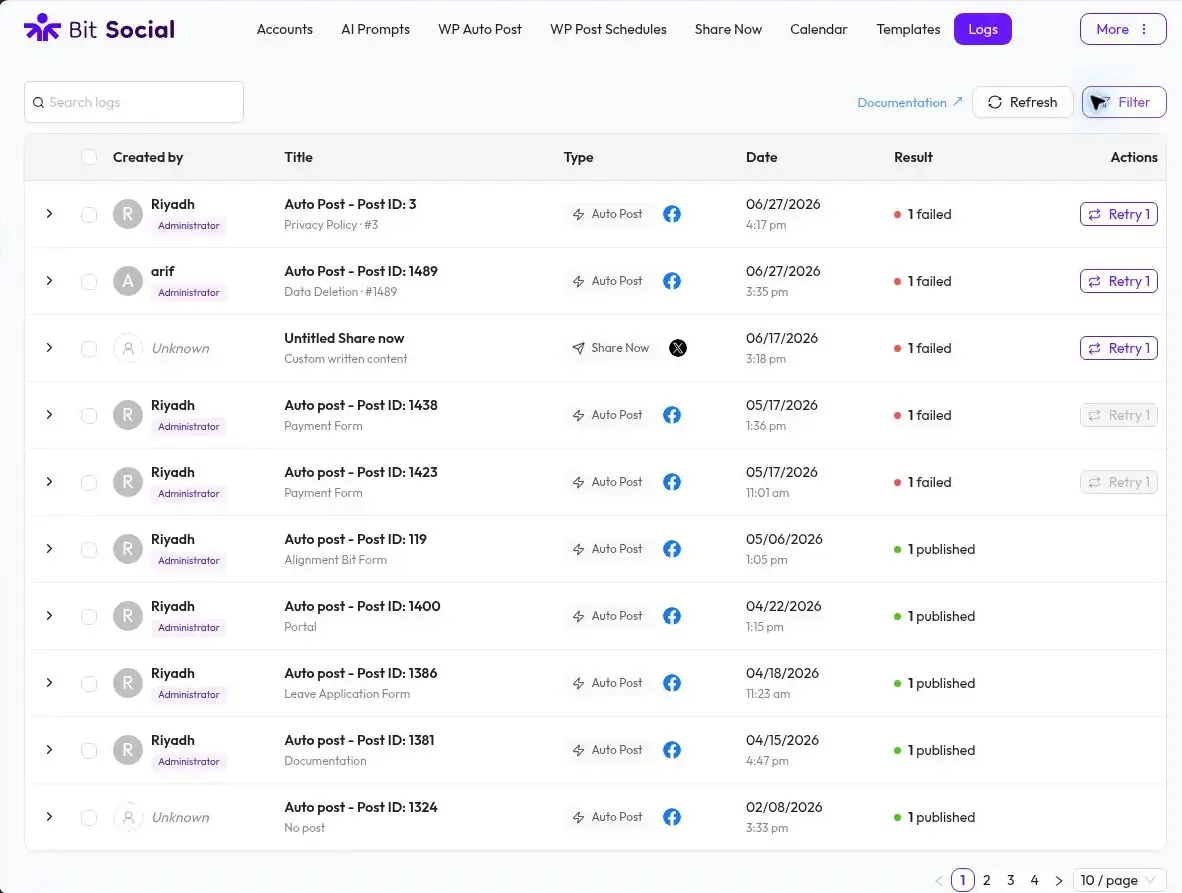Select the checkbox for Post ID: 1400 row

click(89, 617)
